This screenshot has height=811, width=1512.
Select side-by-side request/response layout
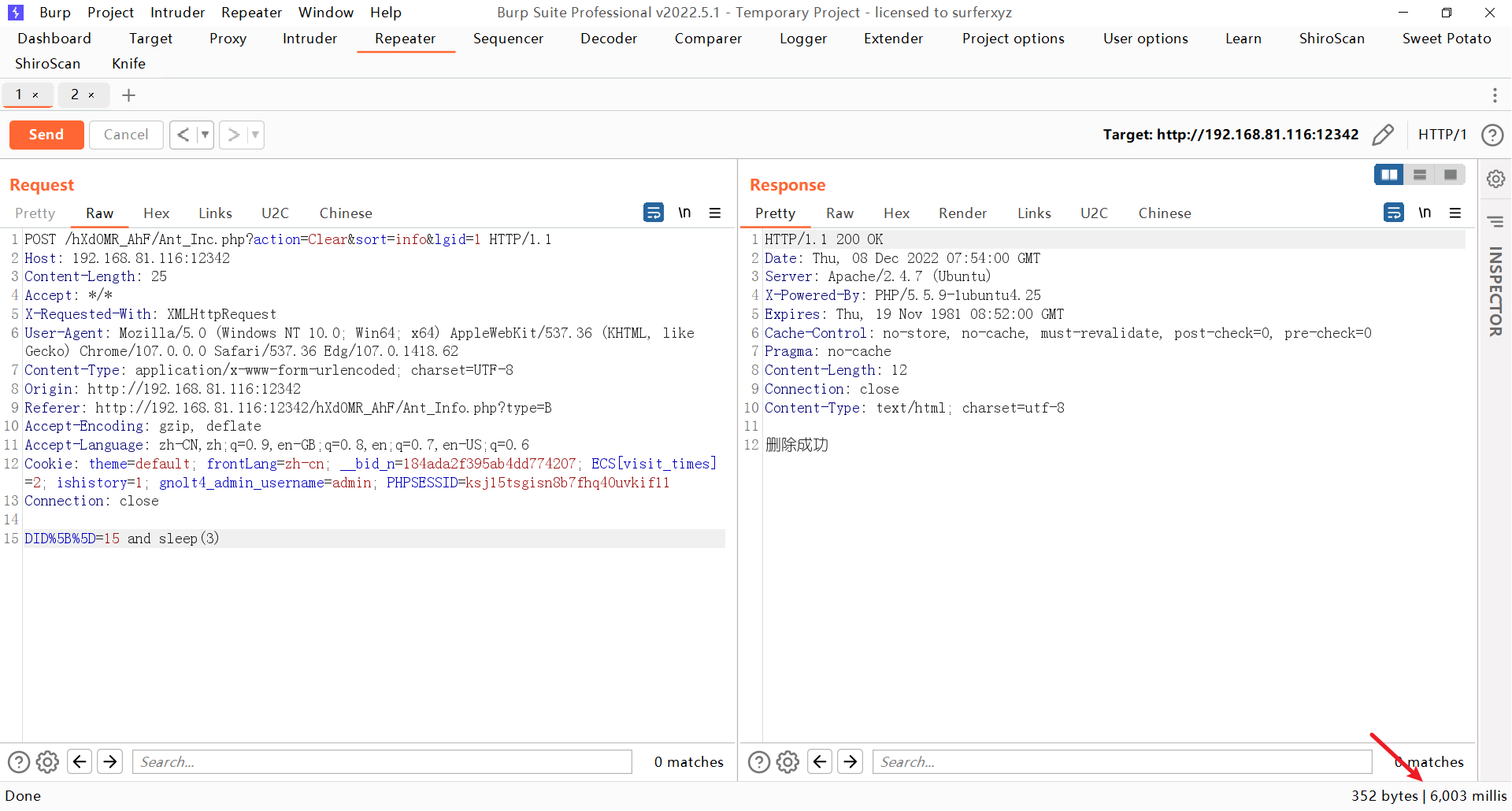1389,175
